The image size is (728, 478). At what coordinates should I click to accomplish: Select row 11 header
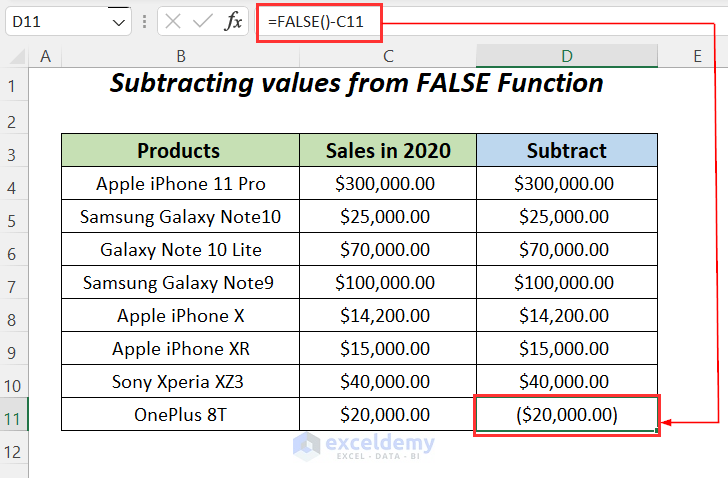click(14, 414)
